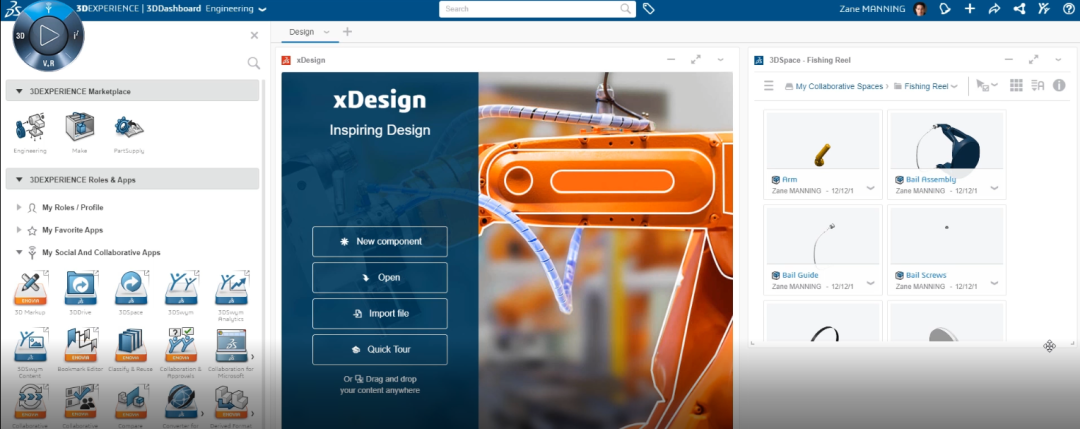Open the Collaboration for Microsoft app
1080x429 pixels.
[231, 345]
